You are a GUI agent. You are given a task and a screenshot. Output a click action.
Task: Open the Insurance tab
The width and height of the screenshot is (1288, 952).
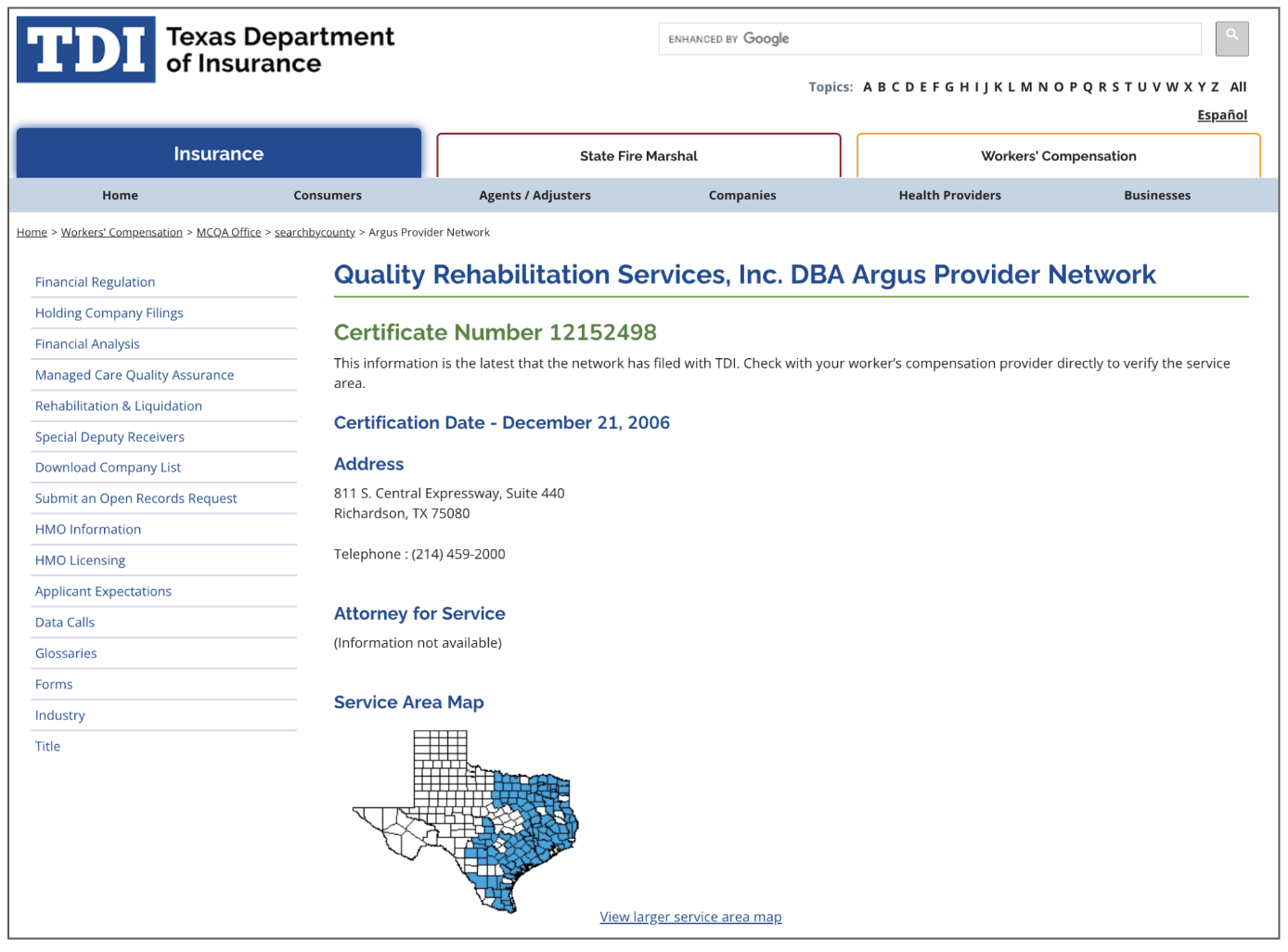219,154
